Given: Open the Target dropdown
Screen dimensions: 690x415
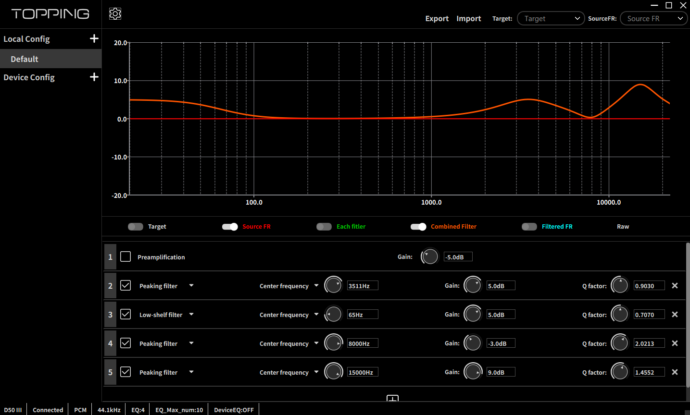Looking at the screenshot, I should pos(551,18).
